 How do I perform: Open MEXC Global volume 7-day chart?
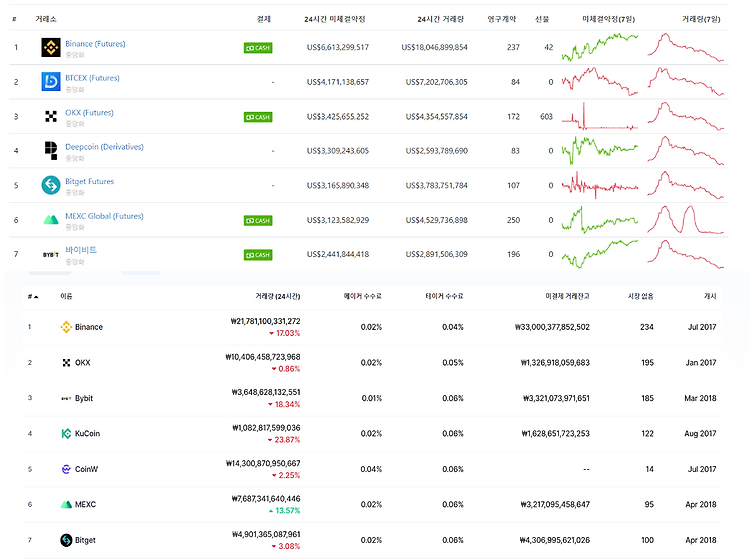(x=685, y=219)
